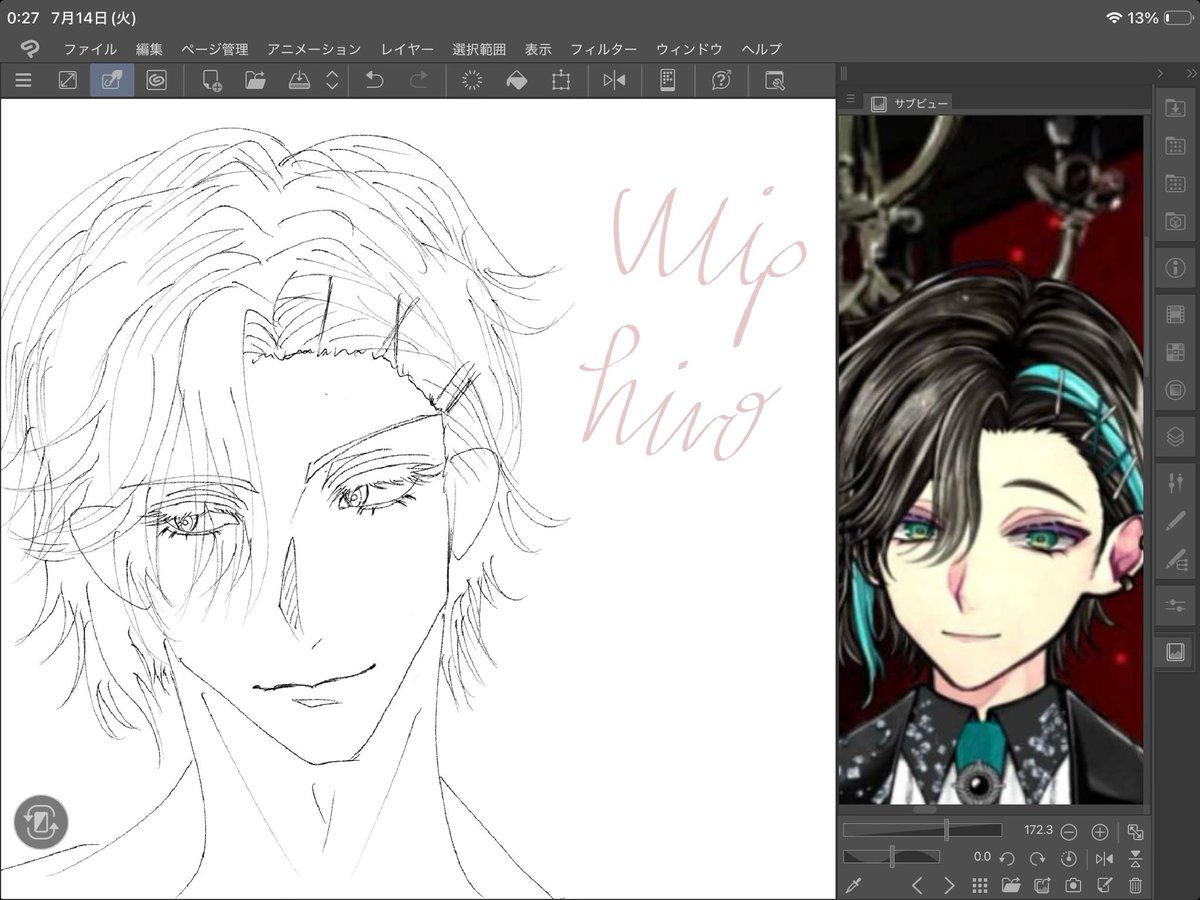Rotate Sub View image right
The image size is (1200, 900).
pyautogui.click(x=1038, y=858)
